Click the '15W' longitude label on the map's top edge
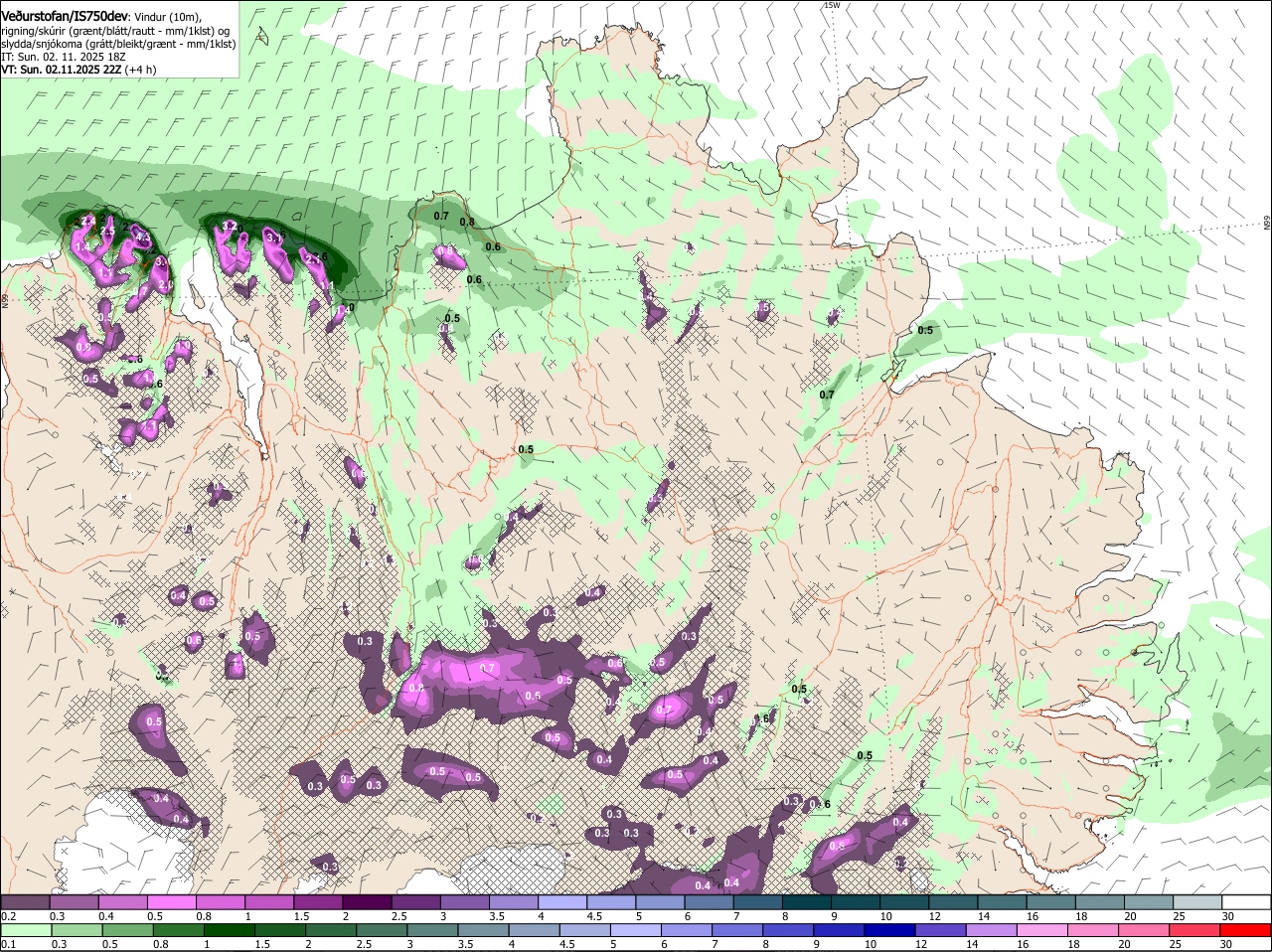This screenshot has width=1272, height=952. click(x=831, y=6)
